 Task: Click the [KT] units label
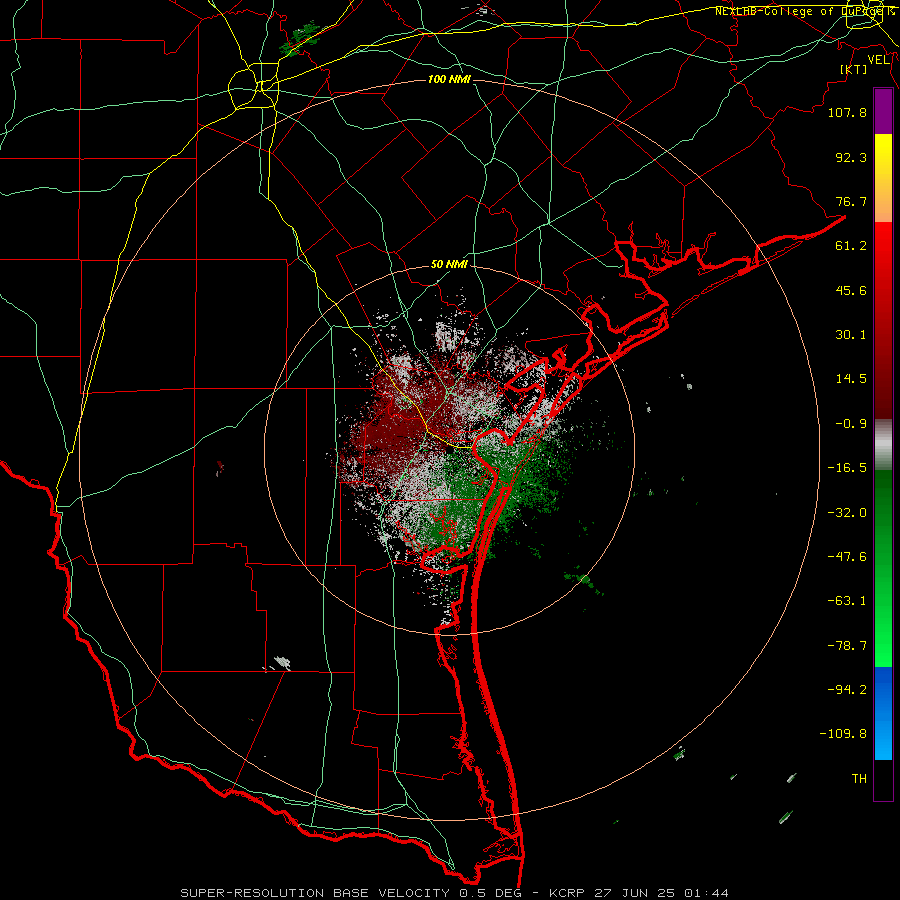[x=854, y=69]
